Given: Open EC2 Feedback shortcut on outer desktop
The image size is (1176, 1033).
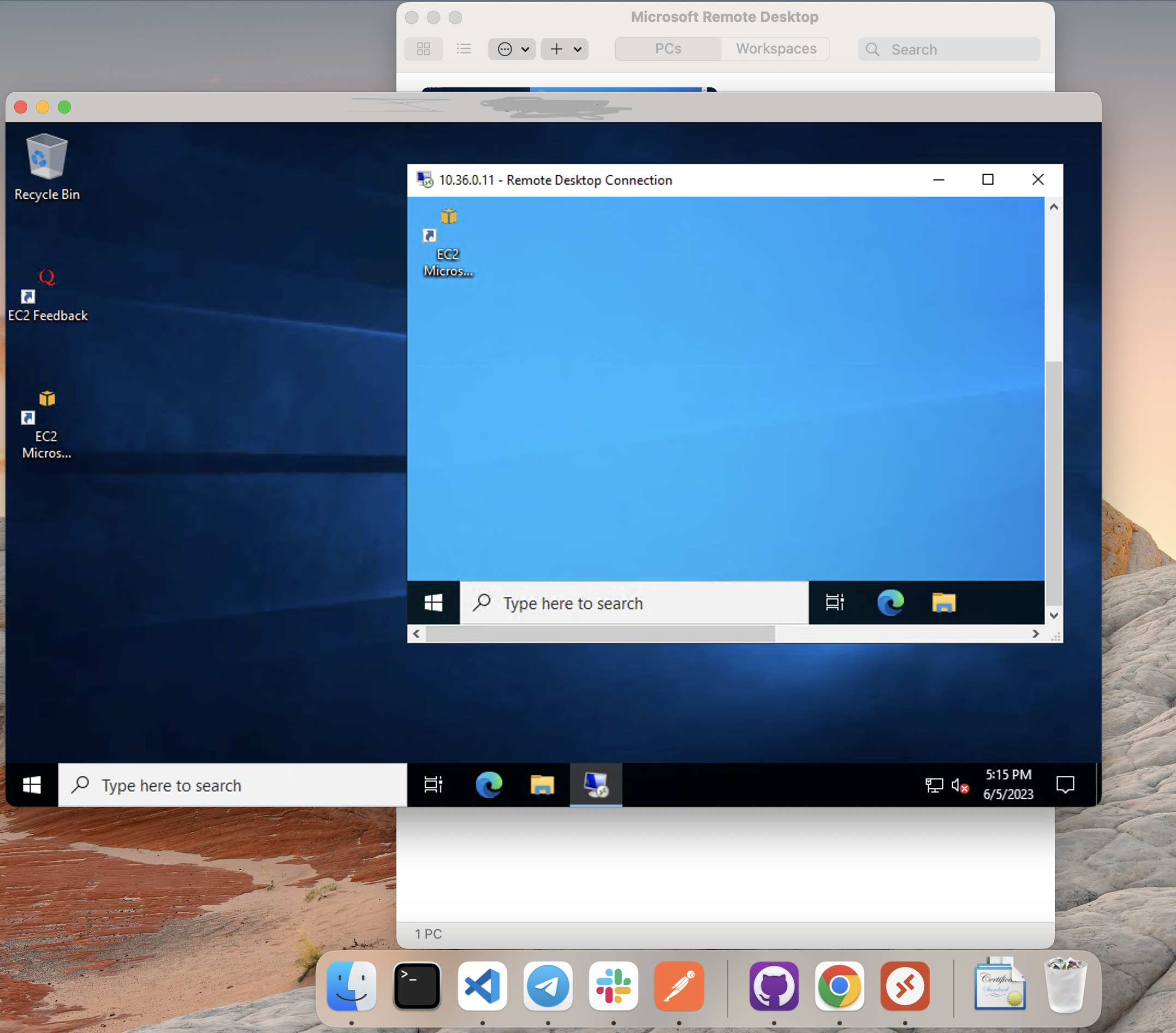Looking at the screenshot, I should pyautogui.click(x=47, y=295).
